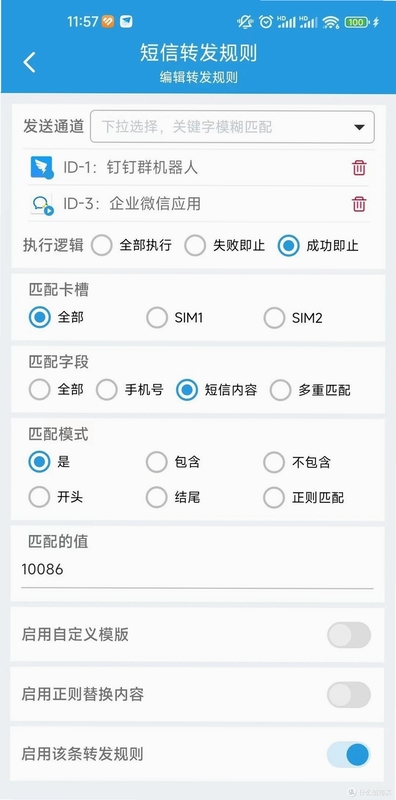396x800 pixels.
Task: Expand the 发送通道 dropdown arrow
Action: 359,127
